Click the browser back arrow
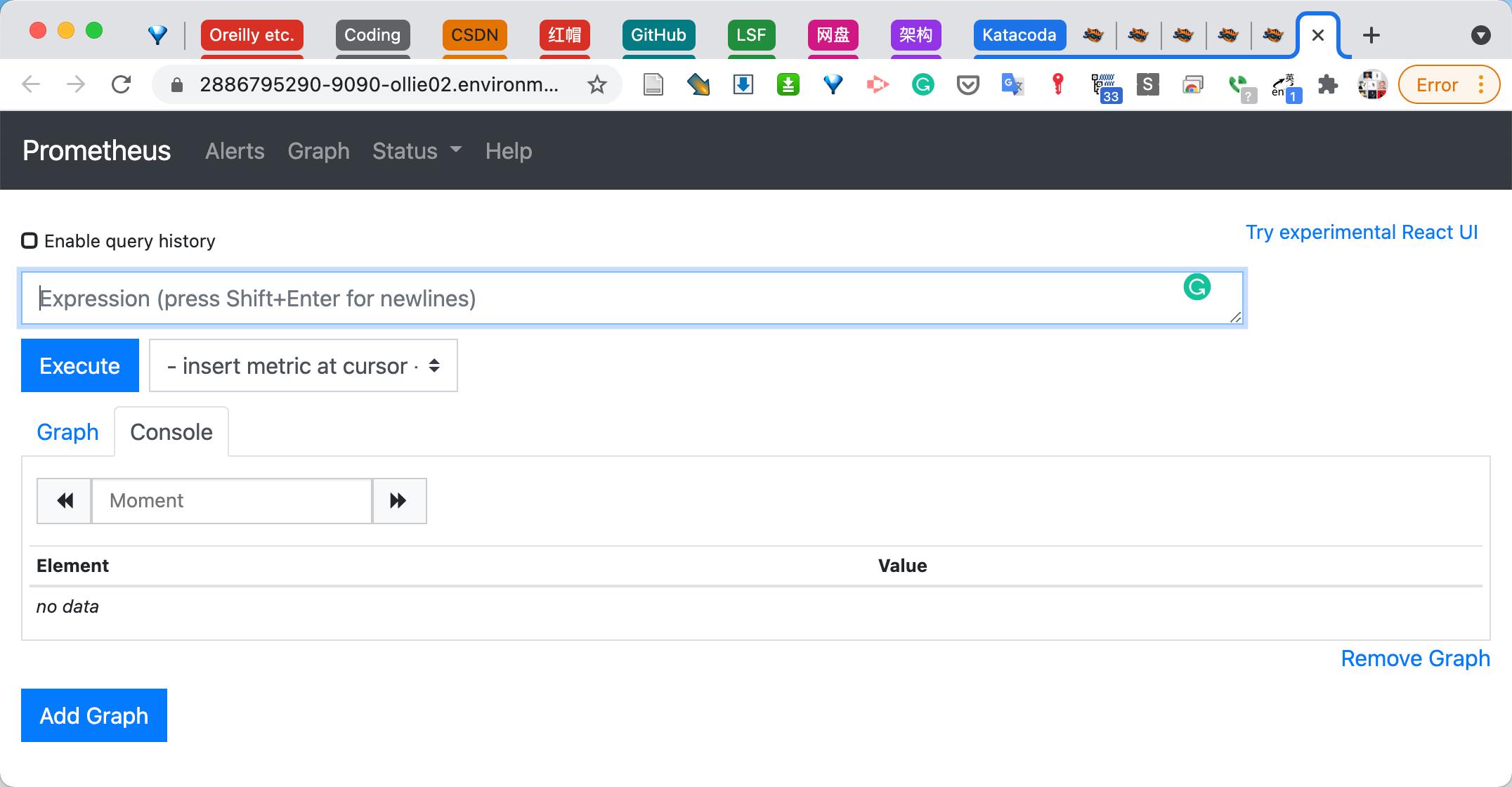The width and height of the screenshot is (1512, 787). [31, 85]
